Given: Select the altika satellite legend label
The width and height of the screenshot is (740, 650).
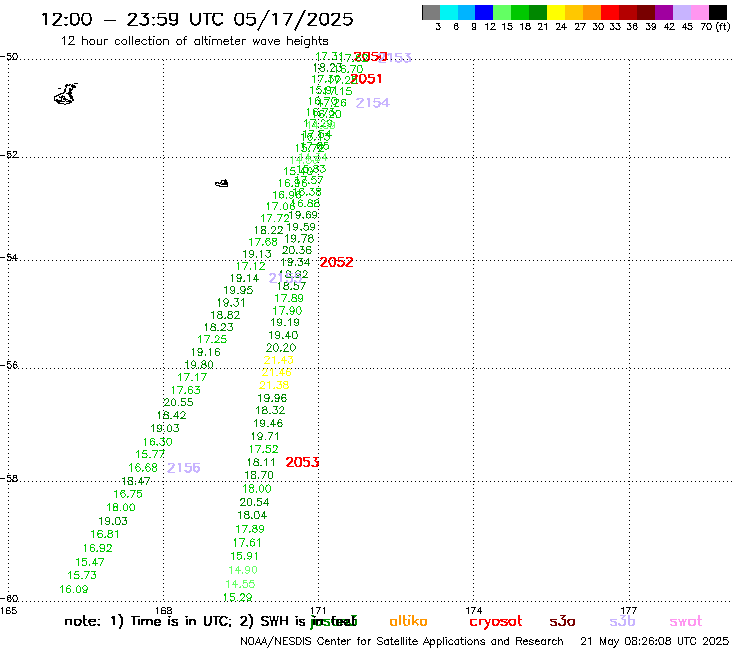Looking at the screenshot, I should tap(408, 621).
